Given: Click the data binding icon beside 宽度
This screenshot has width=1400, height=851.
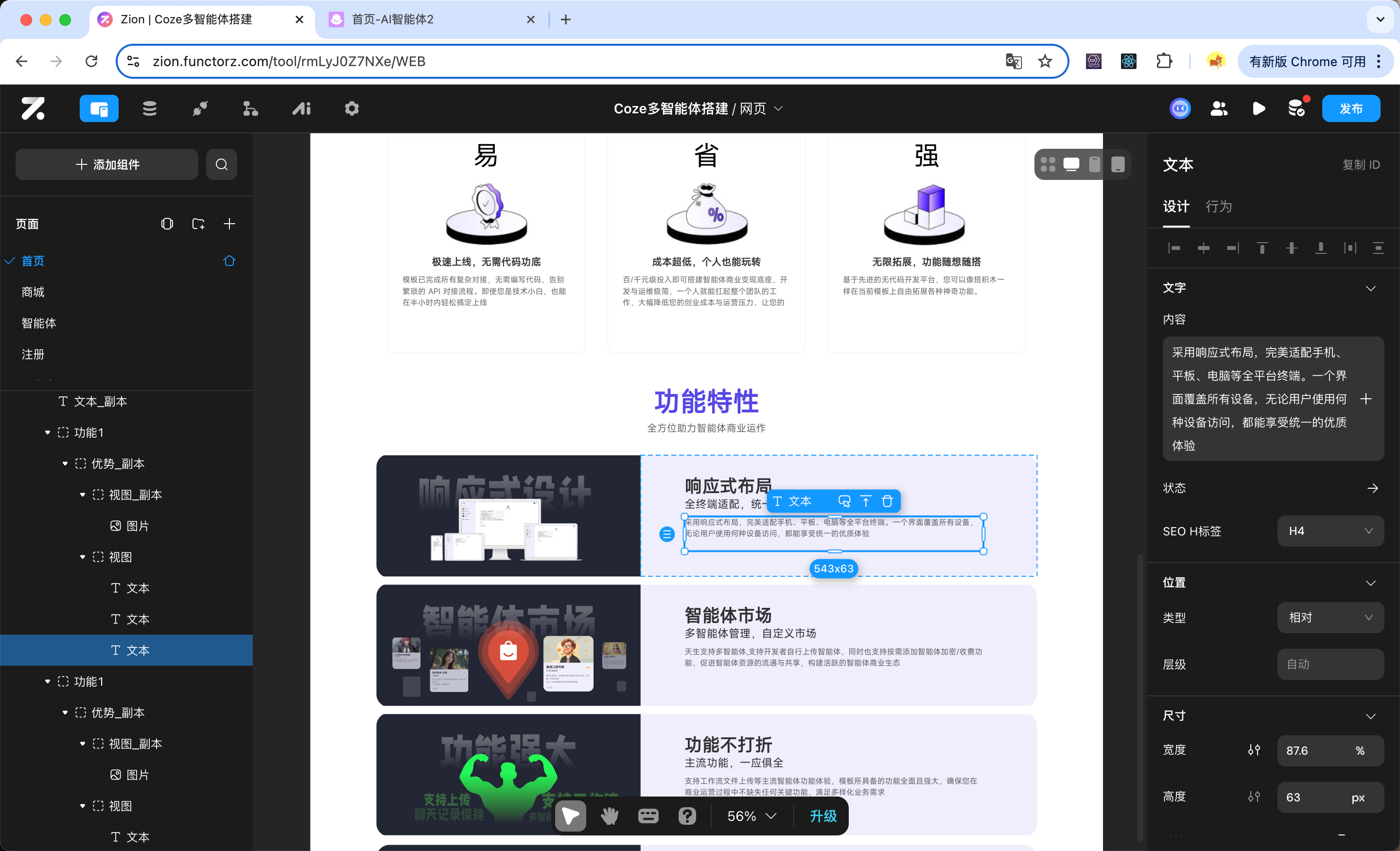Looking at the screenshot, I should [x=1254, y=750].
